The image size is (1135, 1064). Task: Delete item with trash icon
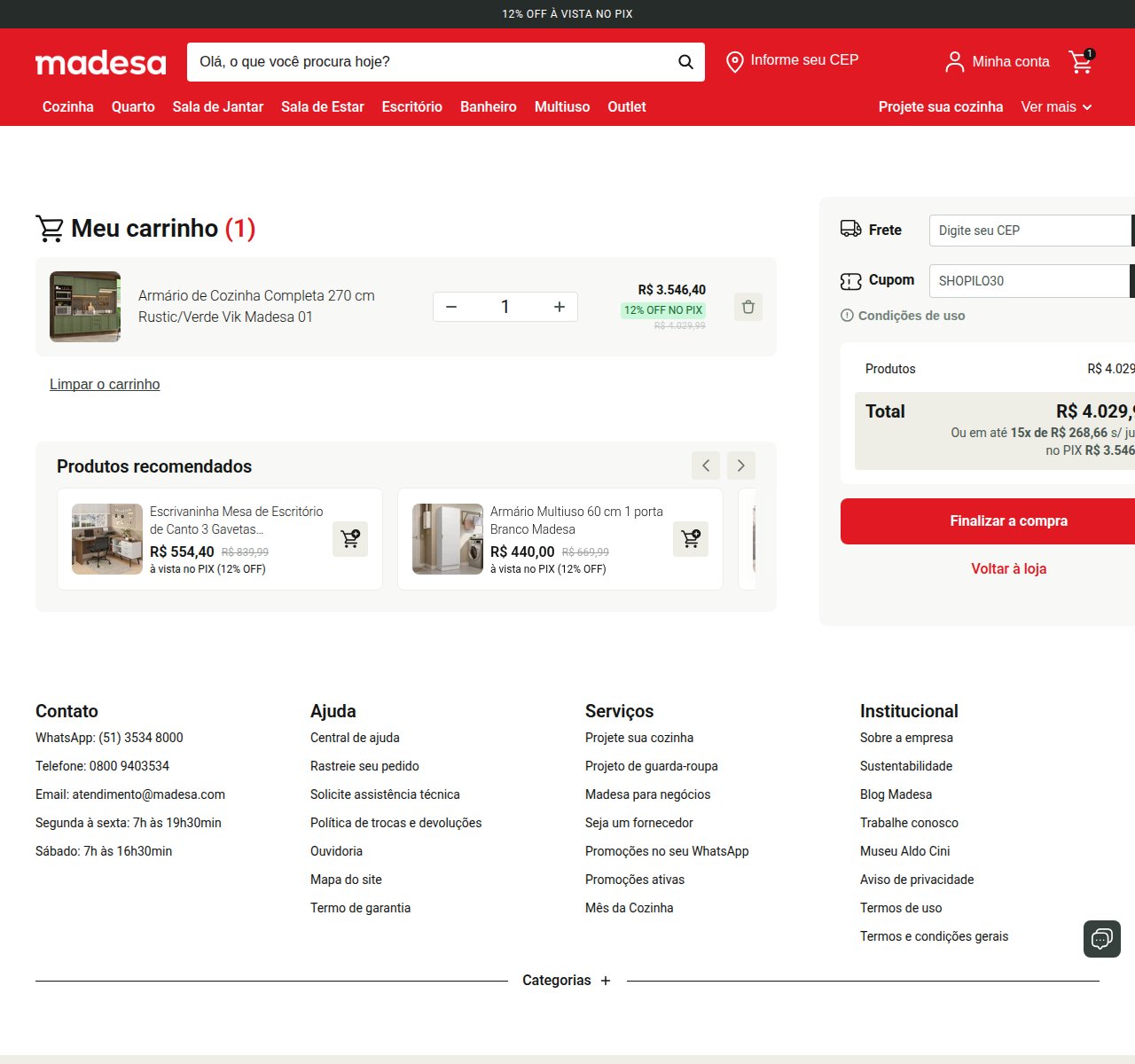[748, 307]
